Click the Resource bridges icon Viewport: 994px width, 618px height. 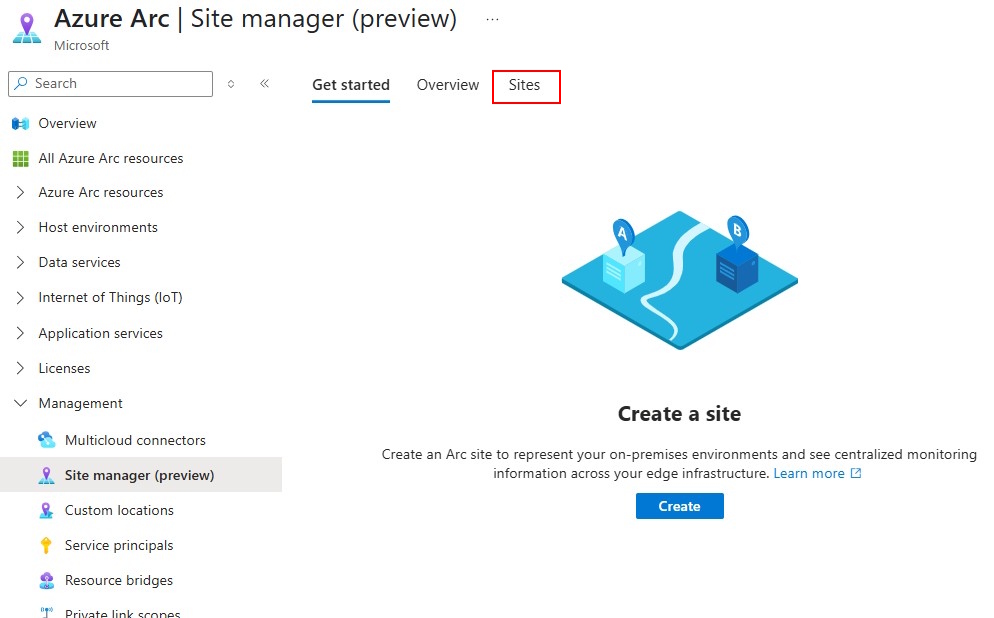pyautogui.click(x=46, y=580)
